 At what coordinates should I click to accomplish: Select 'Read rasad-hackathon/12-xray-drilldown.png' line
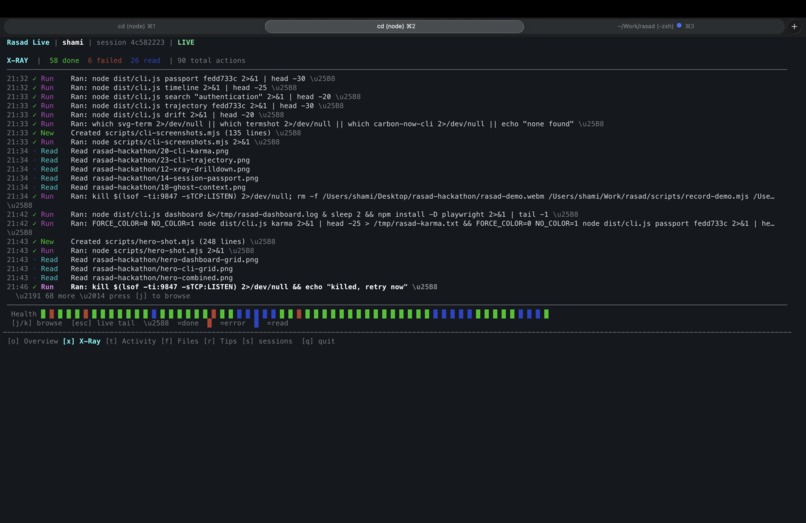click(x=129, y=169)
